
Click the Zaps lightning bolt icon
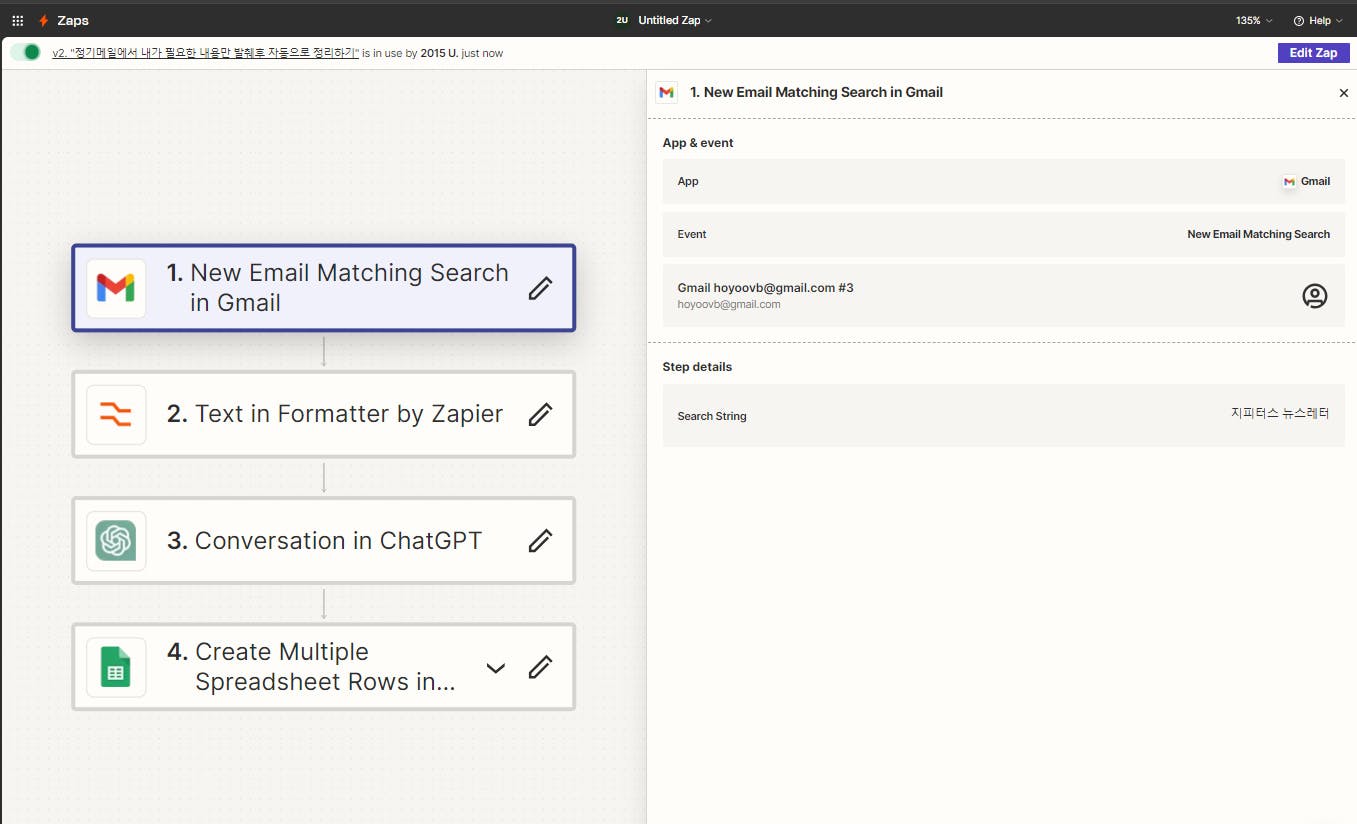[43, 20]
